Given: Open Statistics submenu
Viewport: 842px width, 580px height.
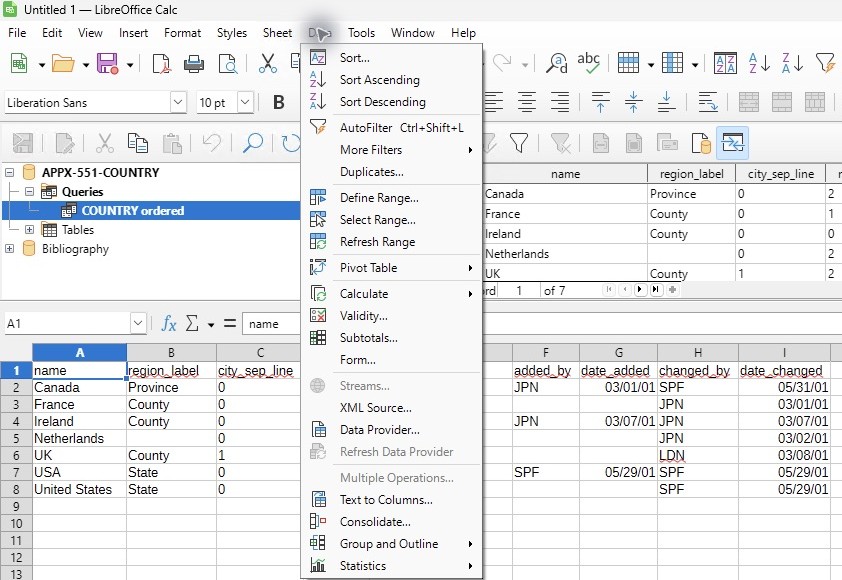Looking at the screenshot, I should pos(391,566).
